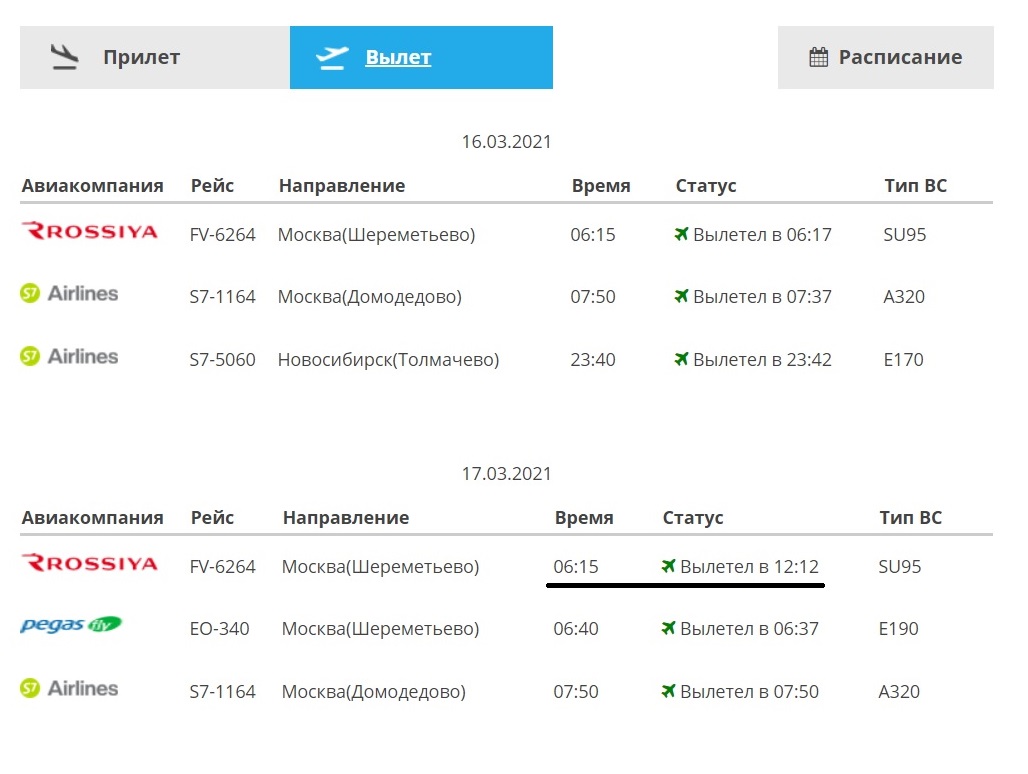Click Rossiya logo in the 17.03.2021 table
Image resolution: width=1028 pixels, height=774 pixels.
point(90,564)
